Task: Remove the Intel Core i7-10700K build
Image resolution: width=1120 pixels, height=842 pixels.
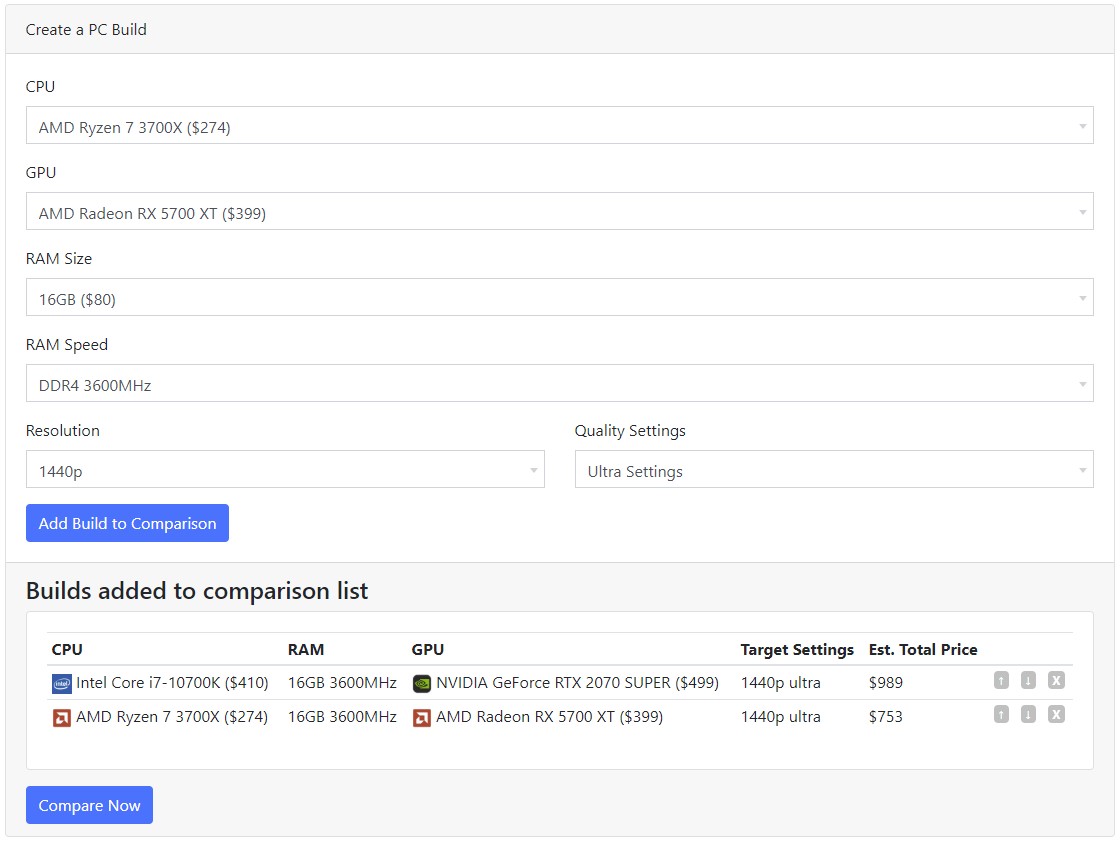Action: [x=1056, y=680]
